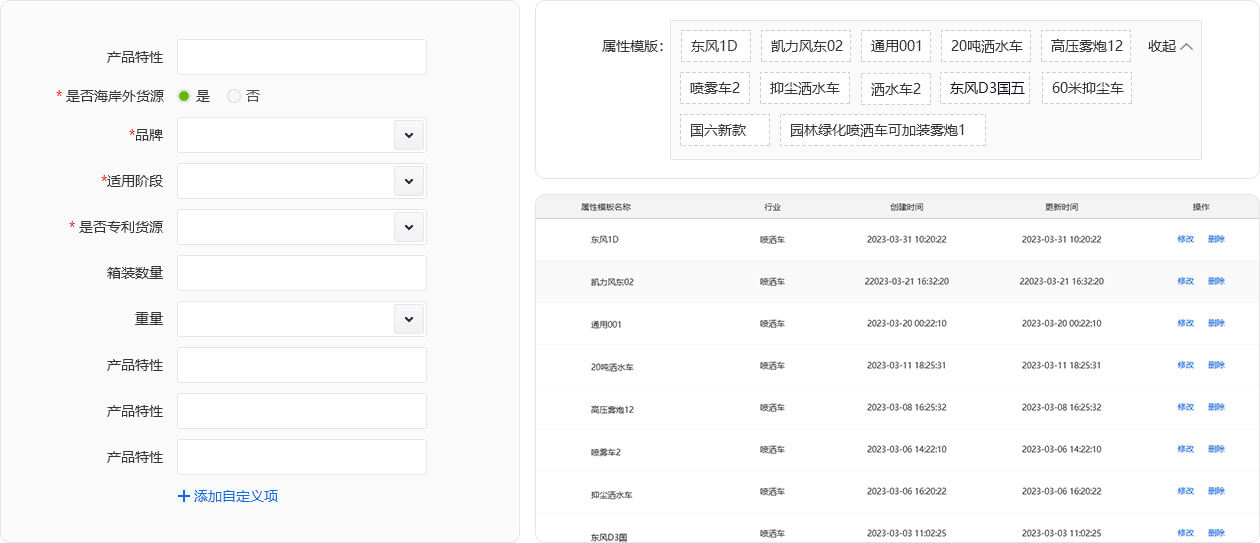Edit the 通用001 template via 修改
The width and height of the screenshot is (1260, 543).
[1185, 324]
